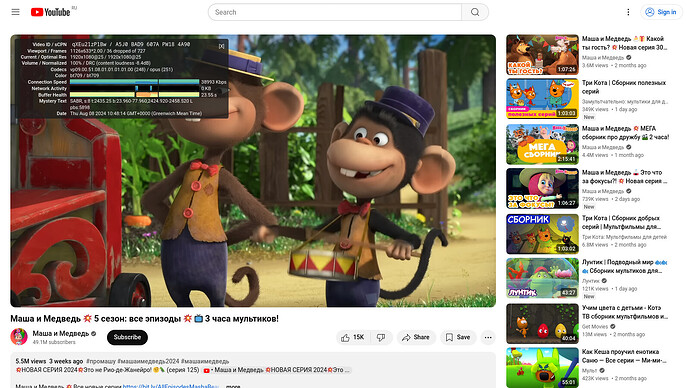
Task: Open the hamburger guide menu
Action: point(15,12)
